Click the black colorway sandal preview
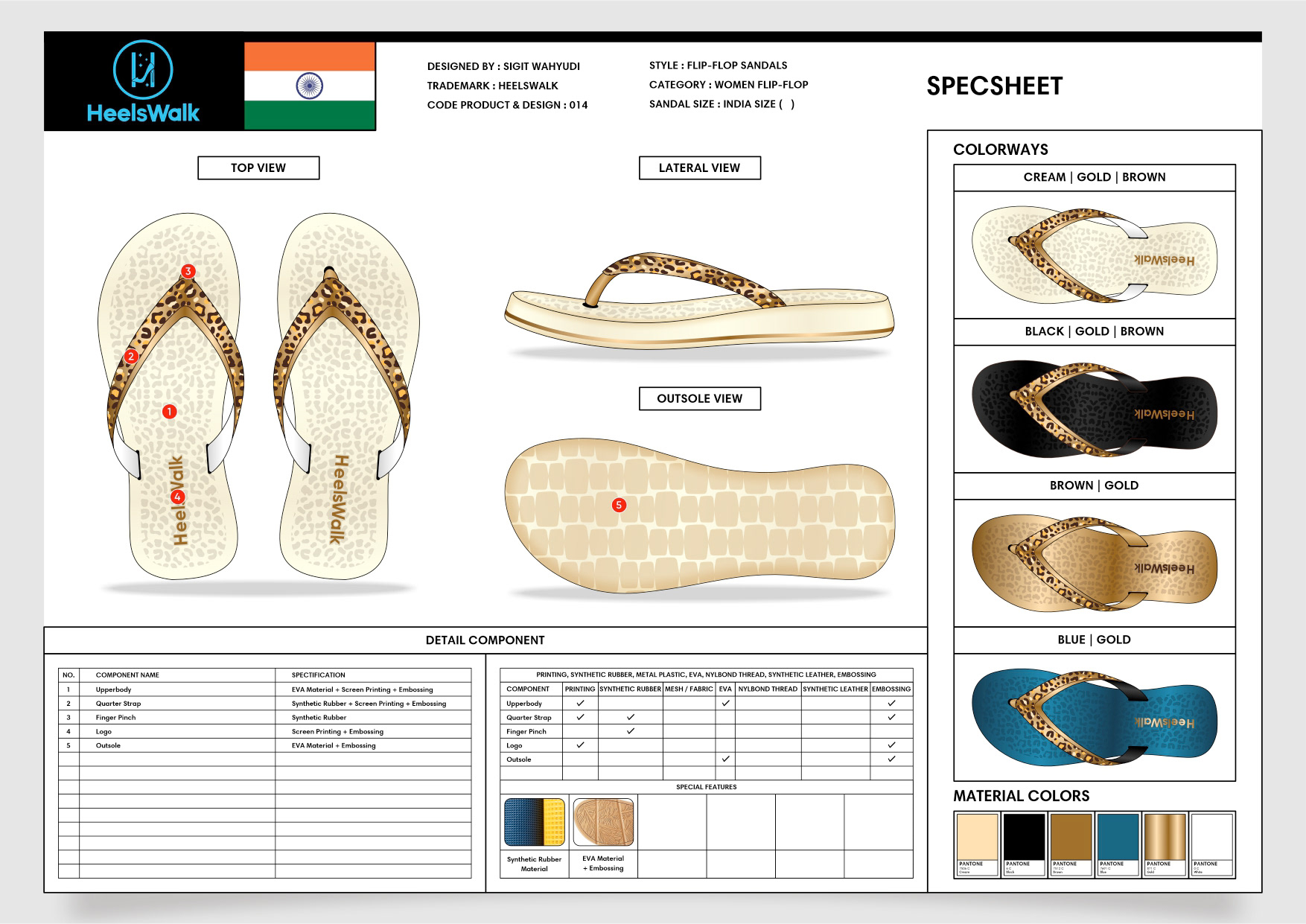This screenshot has width=1306, height=924. pos(1095,409)
